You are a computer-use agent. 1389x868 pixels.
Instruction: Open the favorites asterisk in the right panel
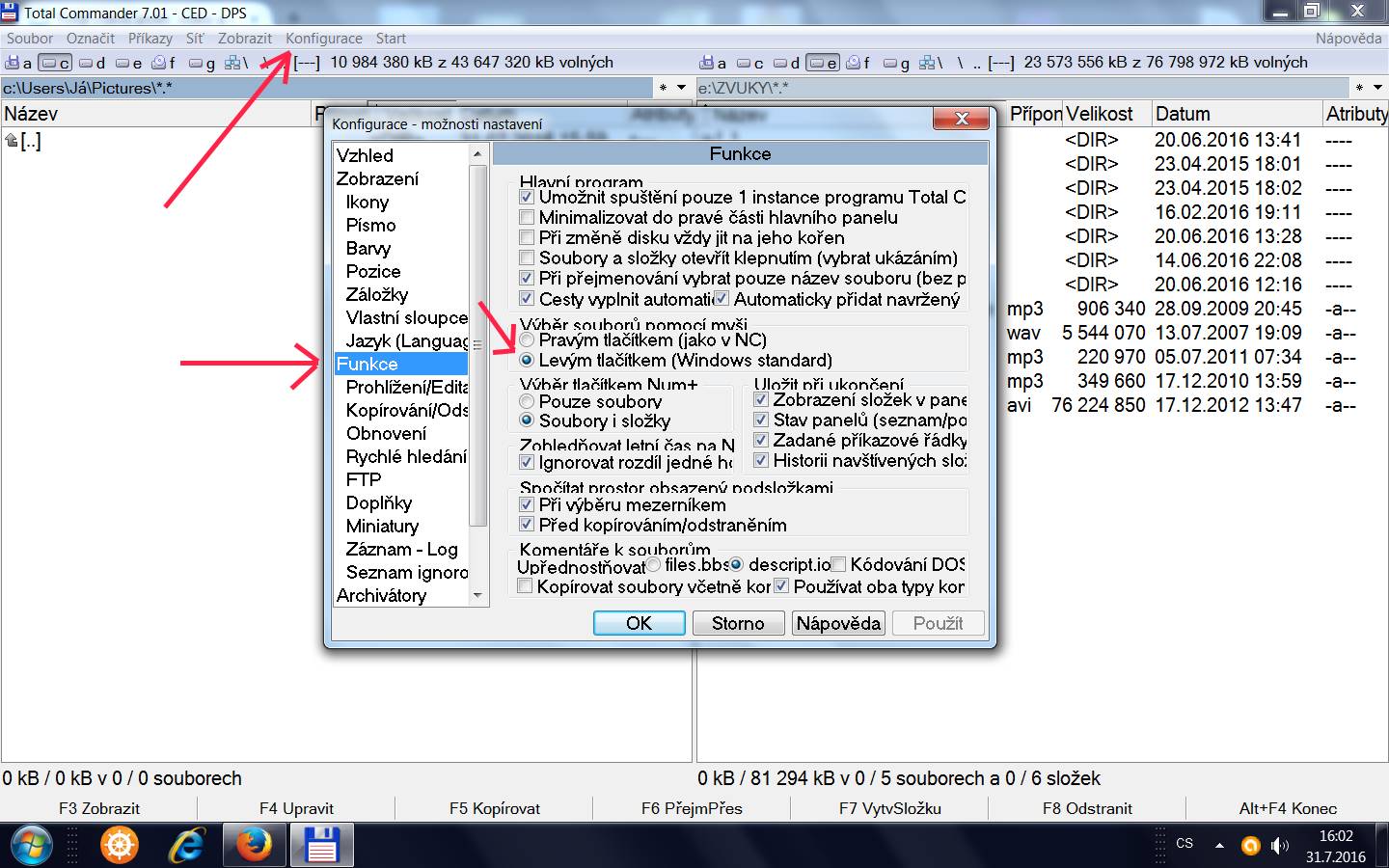coord(1359,88)
